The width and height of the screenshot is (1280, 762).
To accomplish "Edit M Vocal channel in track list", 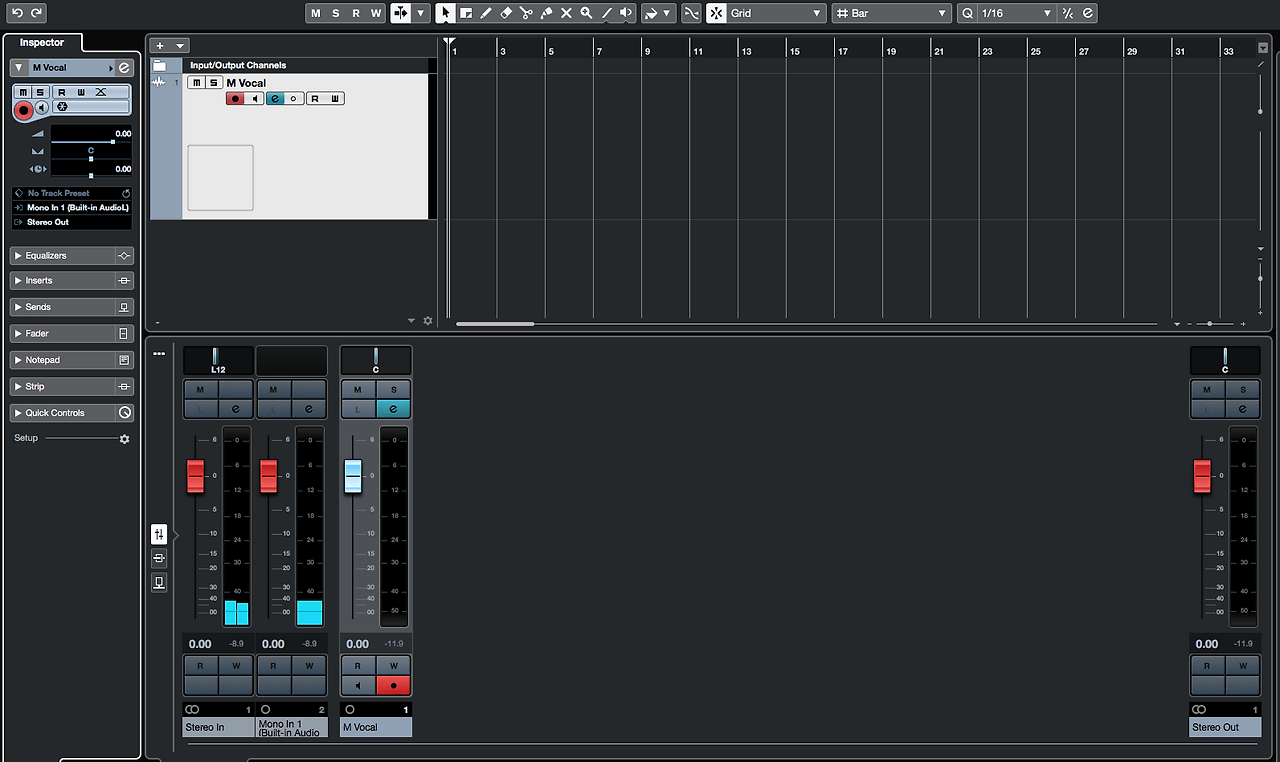I will tap(274, 99).
